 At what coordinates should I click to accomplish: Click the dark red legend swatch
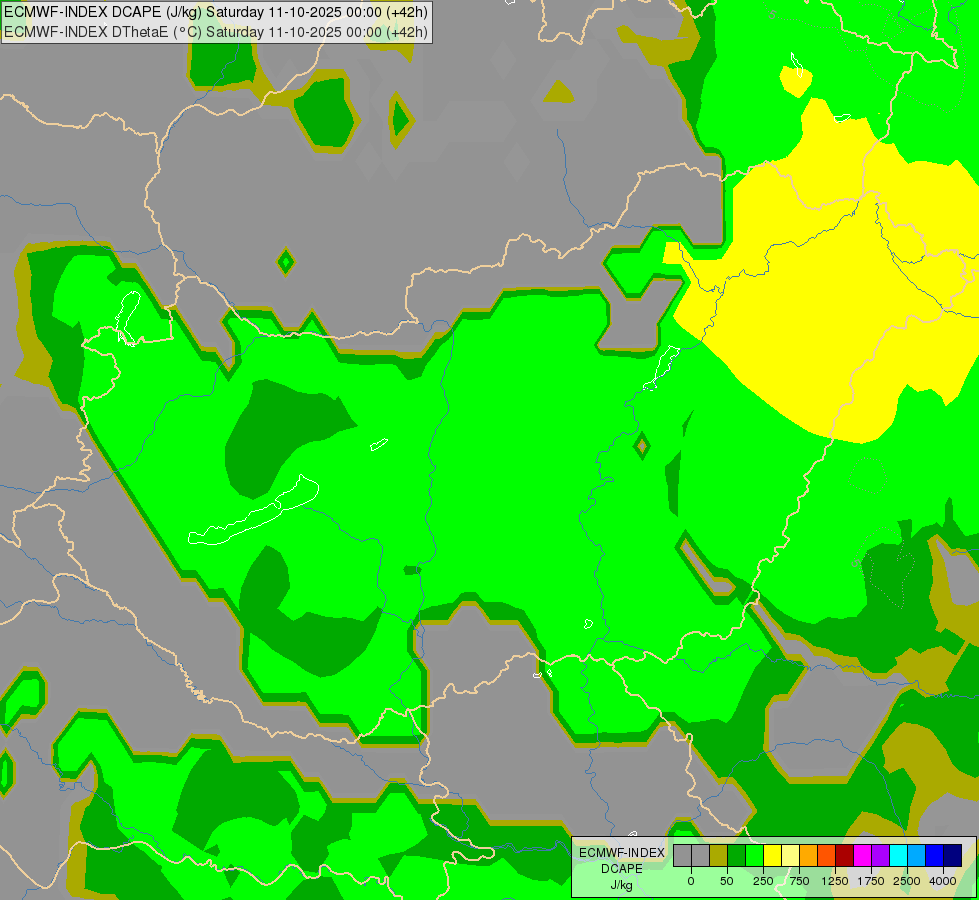(x=844, y=855)
